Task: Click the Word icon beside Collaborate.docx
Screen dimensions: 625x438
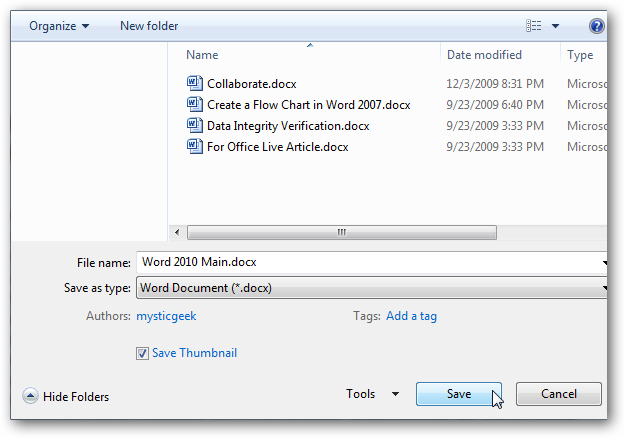Action: [195, 83]
